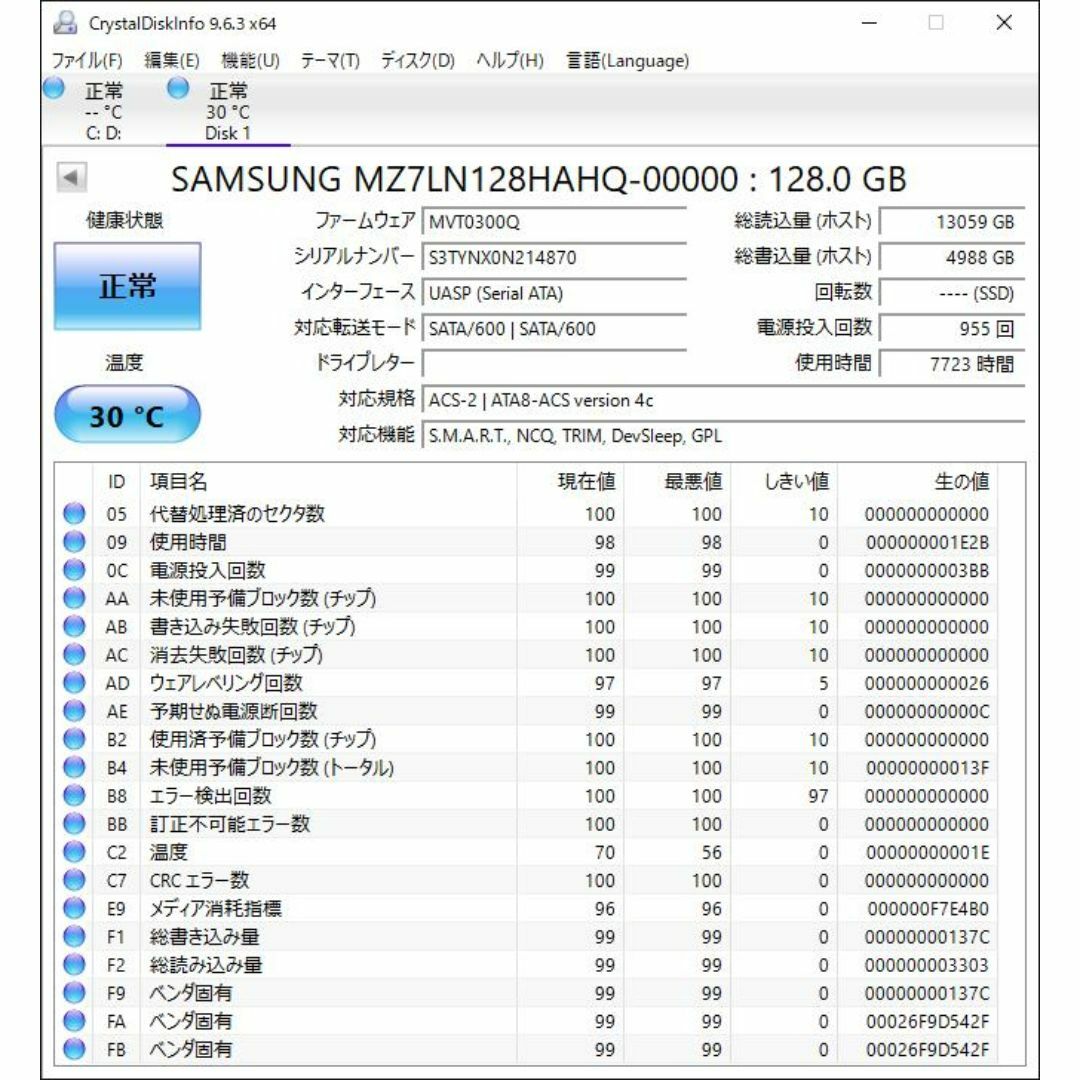1080x1080 pixels.
Task: Click the interface field UASP (Serial ATA)
Action: pos(554,293)
